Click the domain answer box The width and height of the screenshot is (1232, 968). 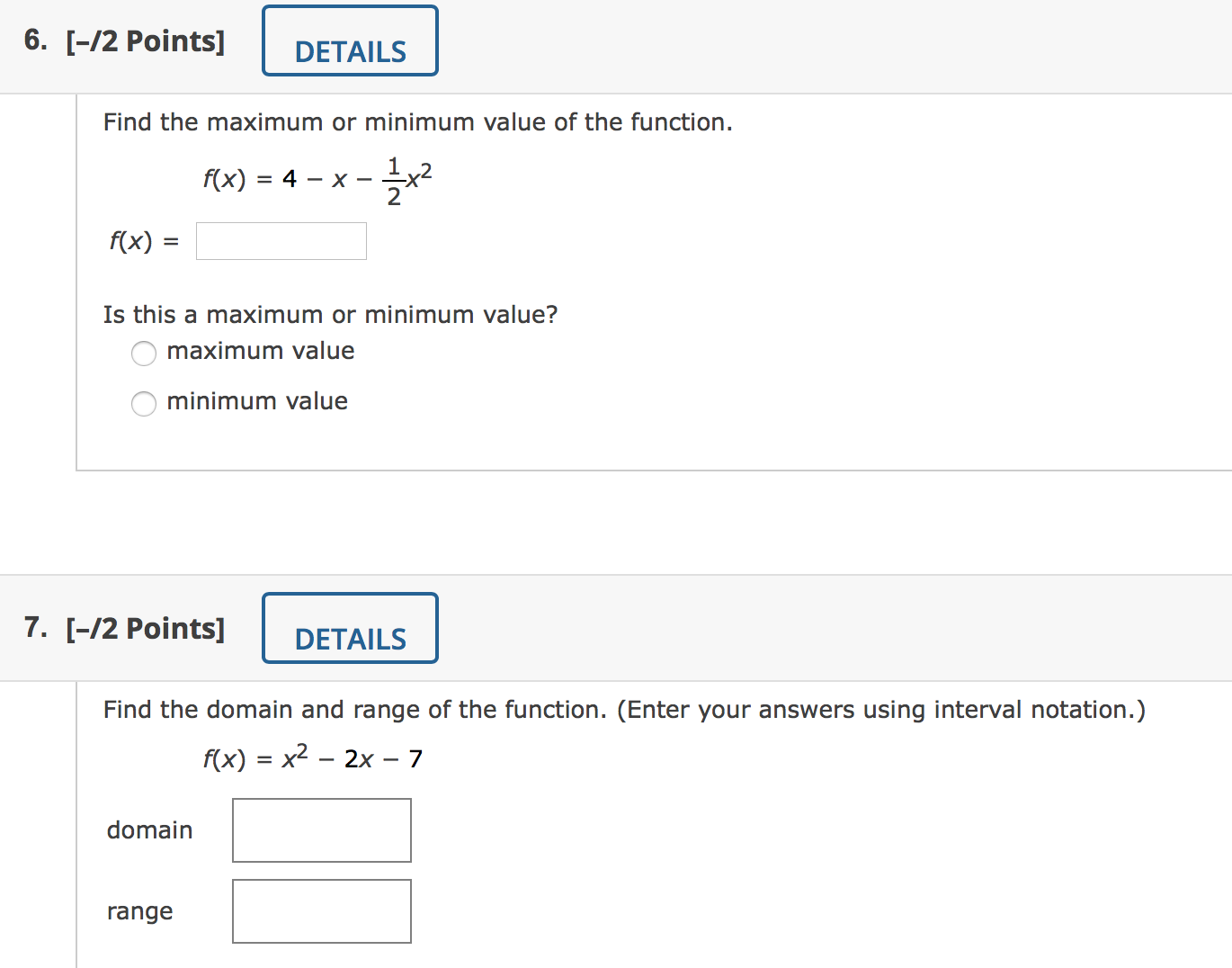click(321, 829)
